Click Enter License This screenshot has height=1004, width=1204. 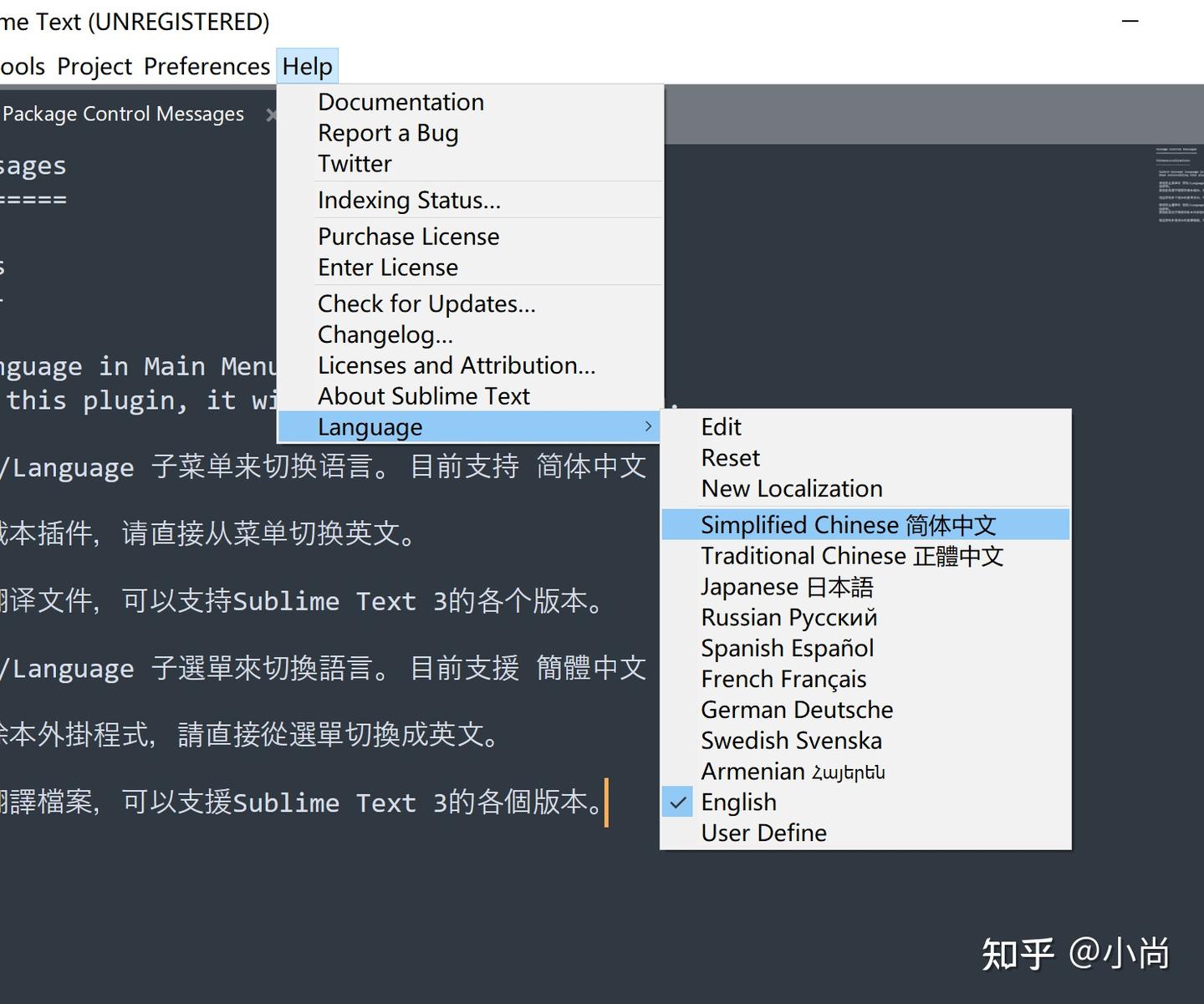[x=387, y=267]
